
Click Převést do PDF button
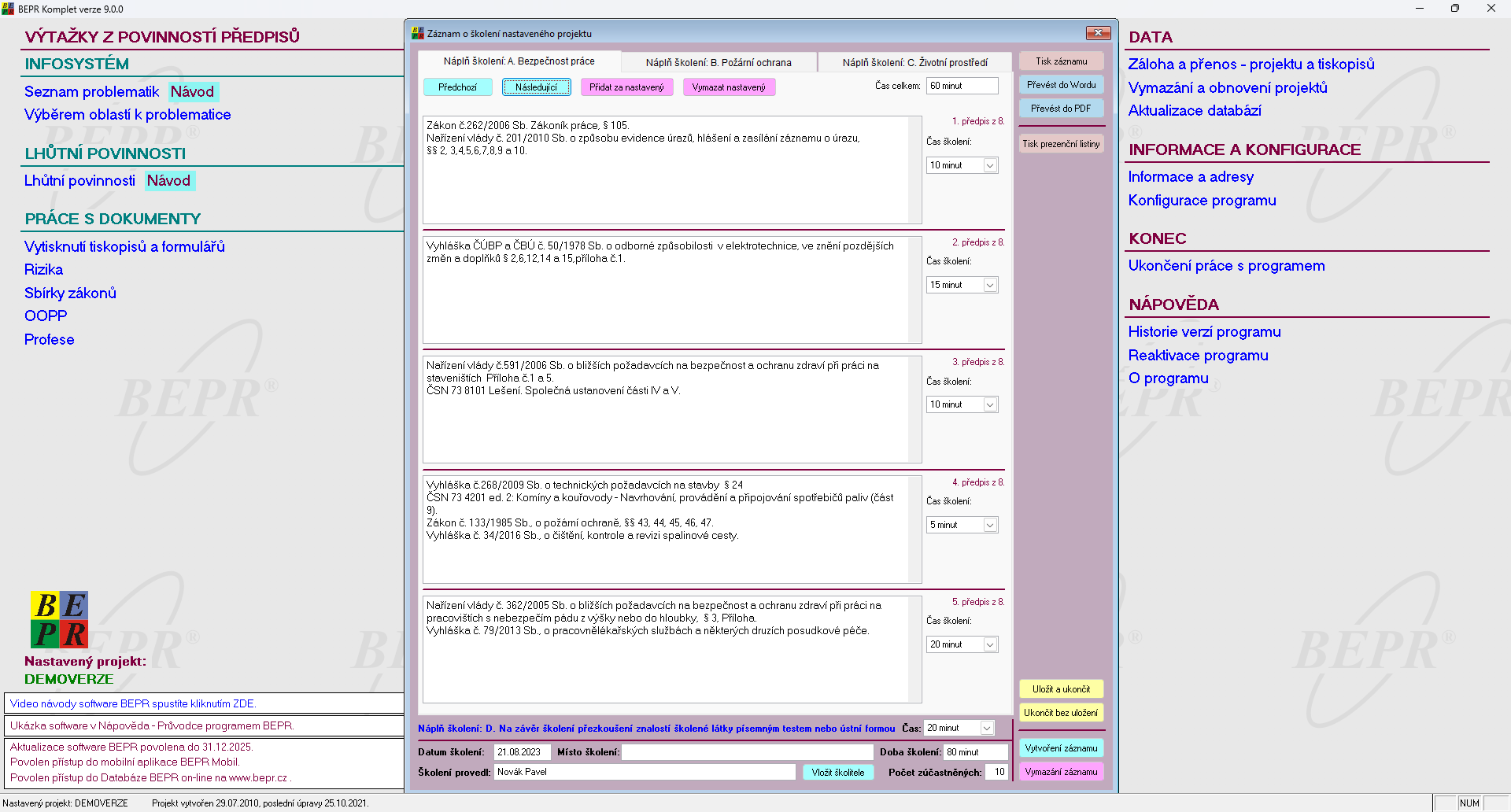pyautogui.click(x=1062, y=109)
